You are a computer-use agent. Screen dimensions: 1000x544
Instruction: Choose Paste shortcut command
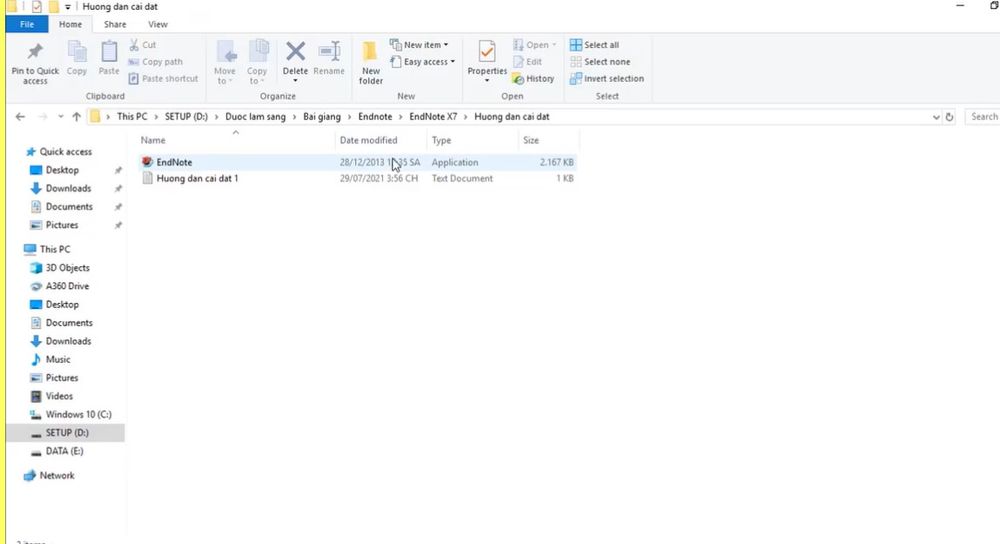tap(163, 78)
